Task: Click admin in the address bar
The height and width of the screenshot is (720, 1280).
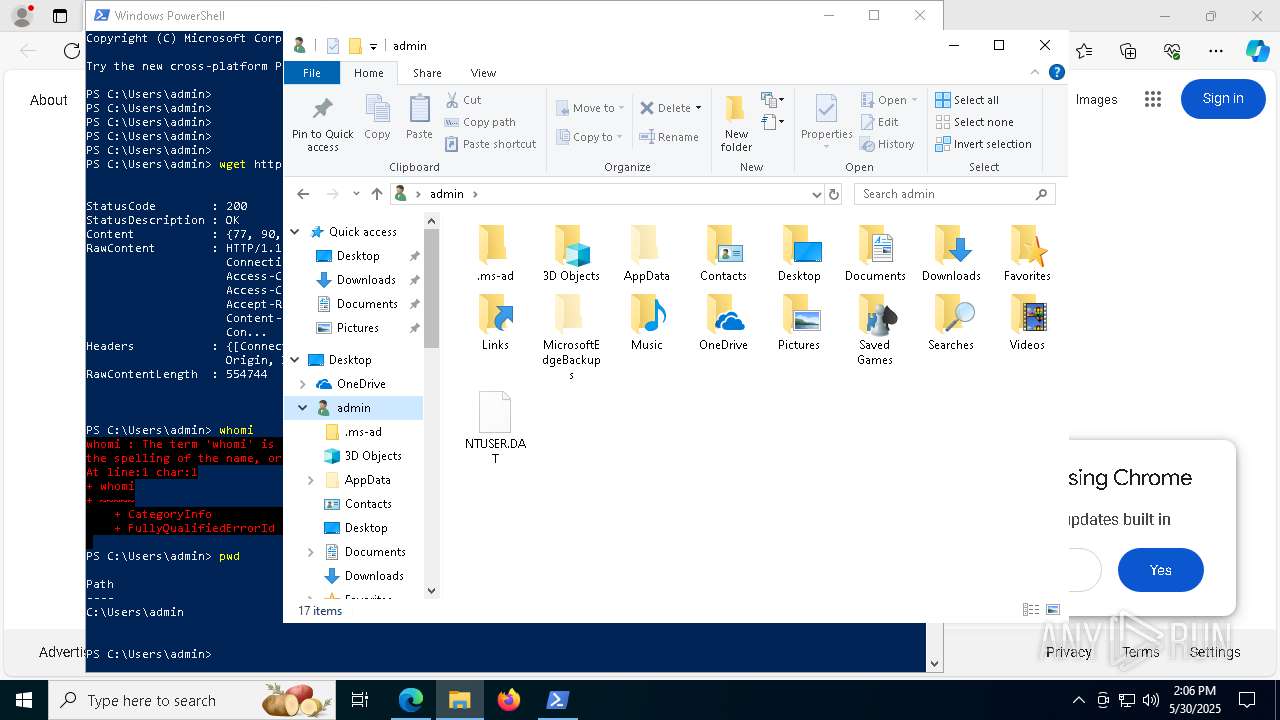Action: [x=446, y=194]
